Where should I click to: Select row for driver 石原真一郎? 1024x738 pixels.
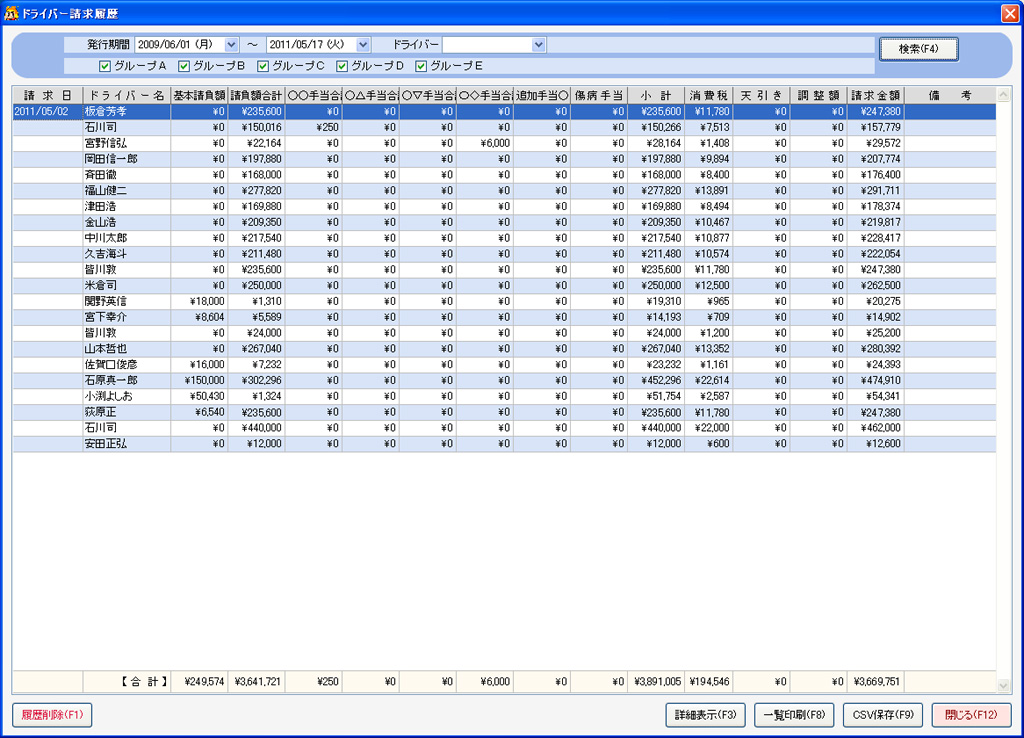(504, 381)
